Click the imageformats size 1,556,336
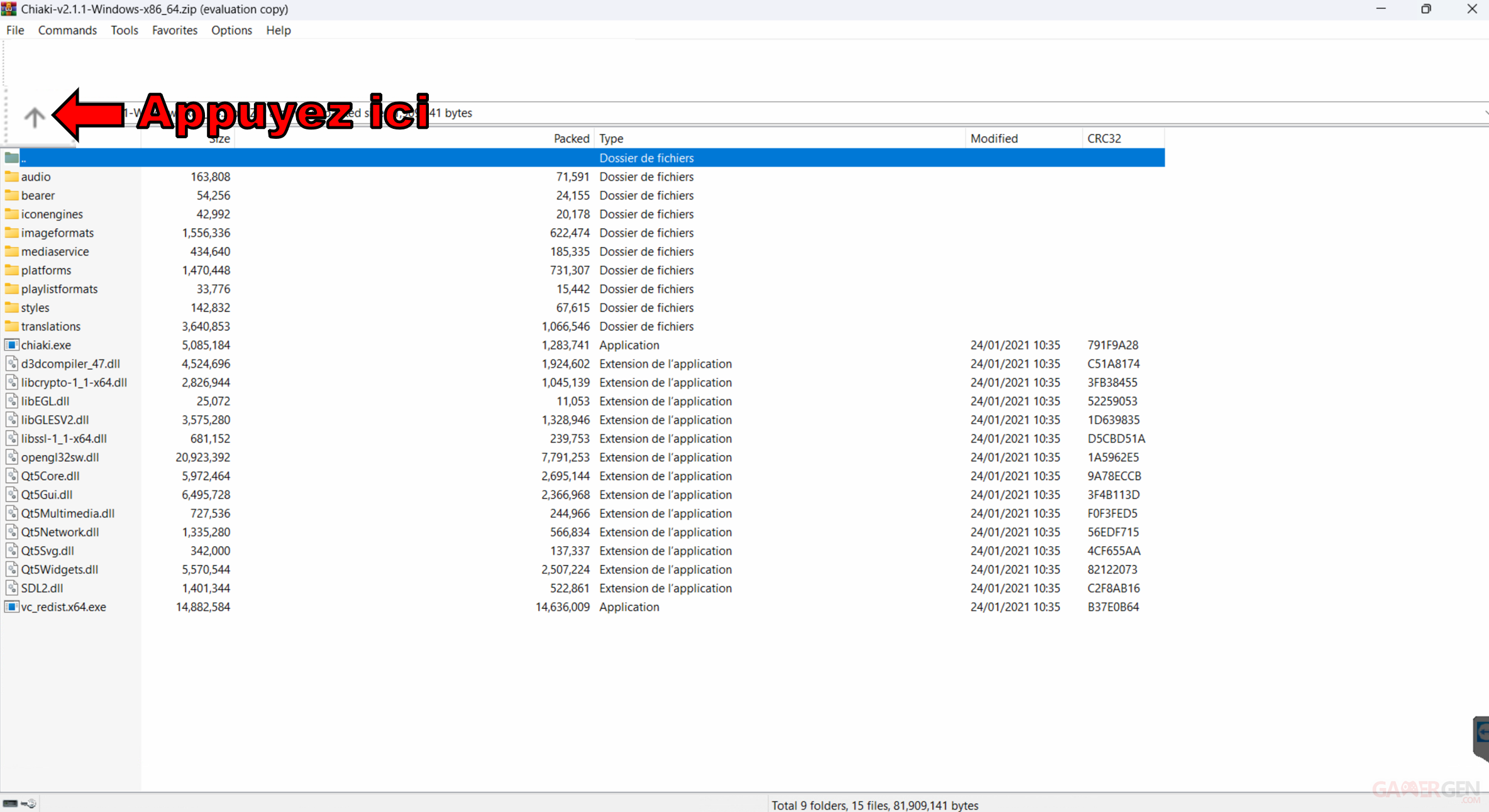The image size is (1489, 812). point(206,233)
